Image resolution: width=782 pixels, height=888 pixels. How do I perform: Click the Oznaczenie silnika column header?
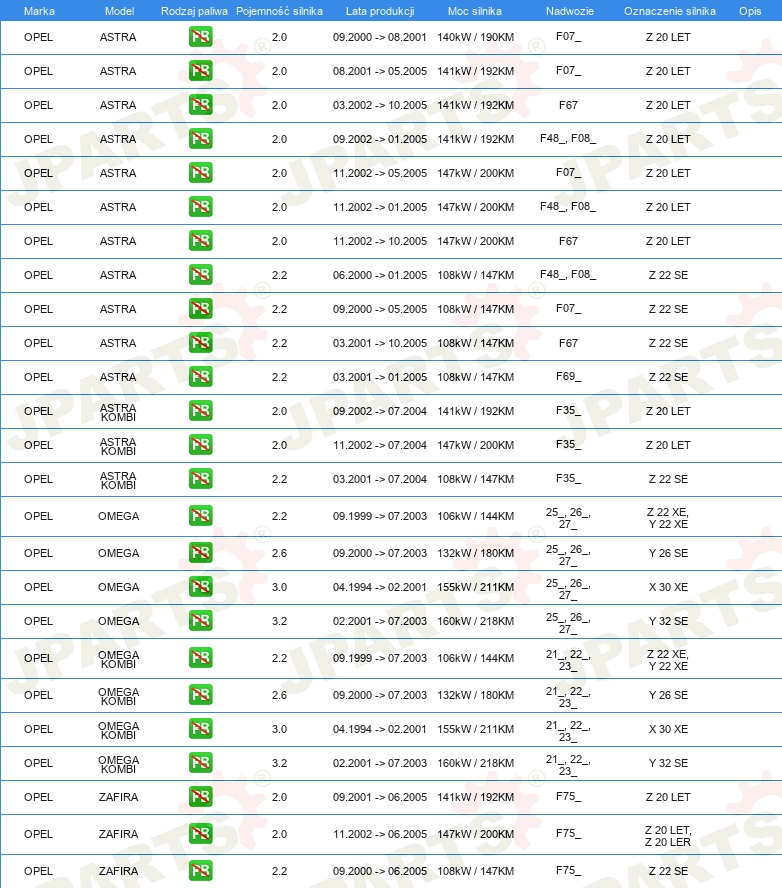point(670,11)
